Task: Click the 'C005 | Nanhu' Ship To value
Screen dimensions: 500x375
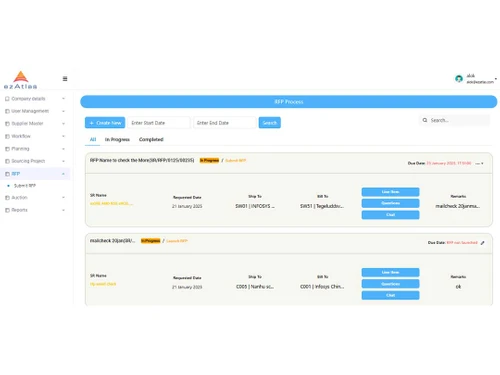Action: point(255,287)
